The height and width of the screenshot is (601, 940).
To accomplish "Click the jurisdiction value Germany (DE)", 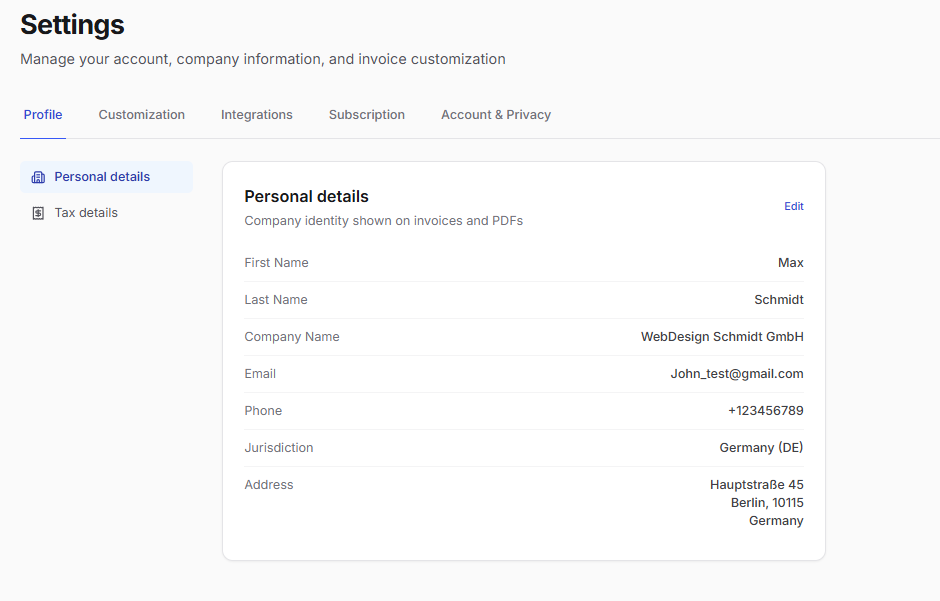I will pyautogui.click(x=761, y=448).
